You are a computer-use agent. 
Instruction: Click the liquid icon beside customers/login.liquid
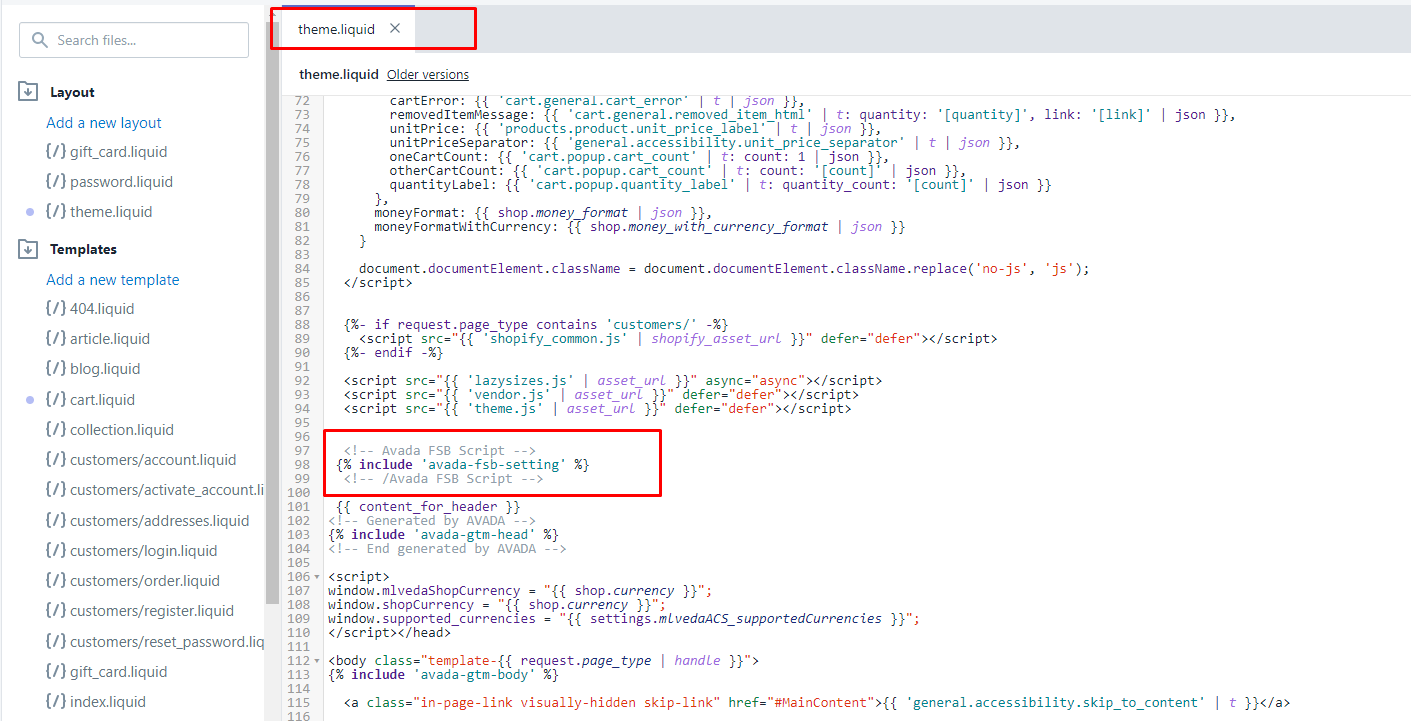[56, 551]
